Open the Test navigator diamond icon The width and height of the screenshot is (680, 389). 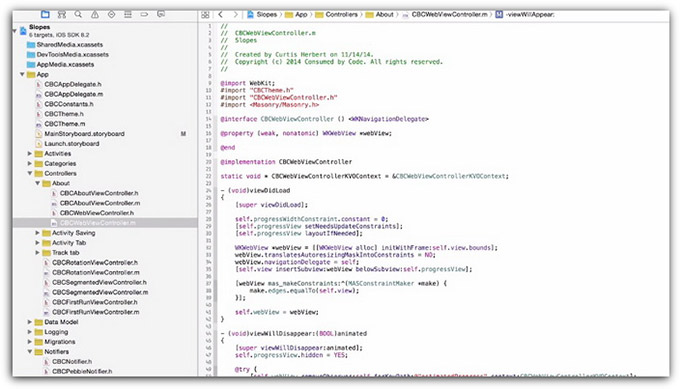coord(111,14)
